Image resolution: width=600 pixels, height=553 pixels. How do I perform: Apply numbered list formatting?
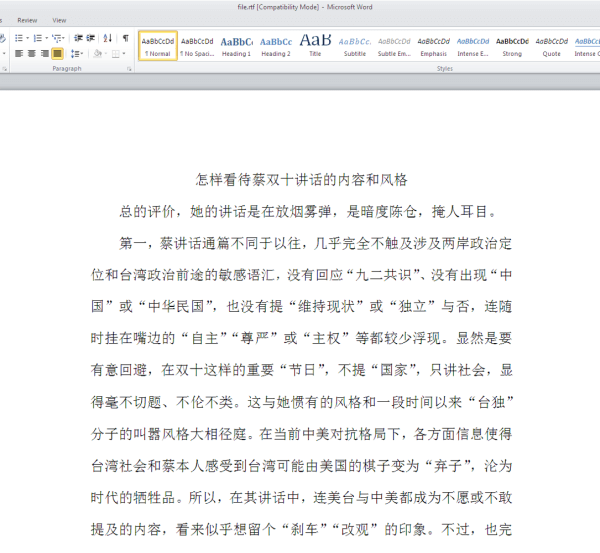38,38
